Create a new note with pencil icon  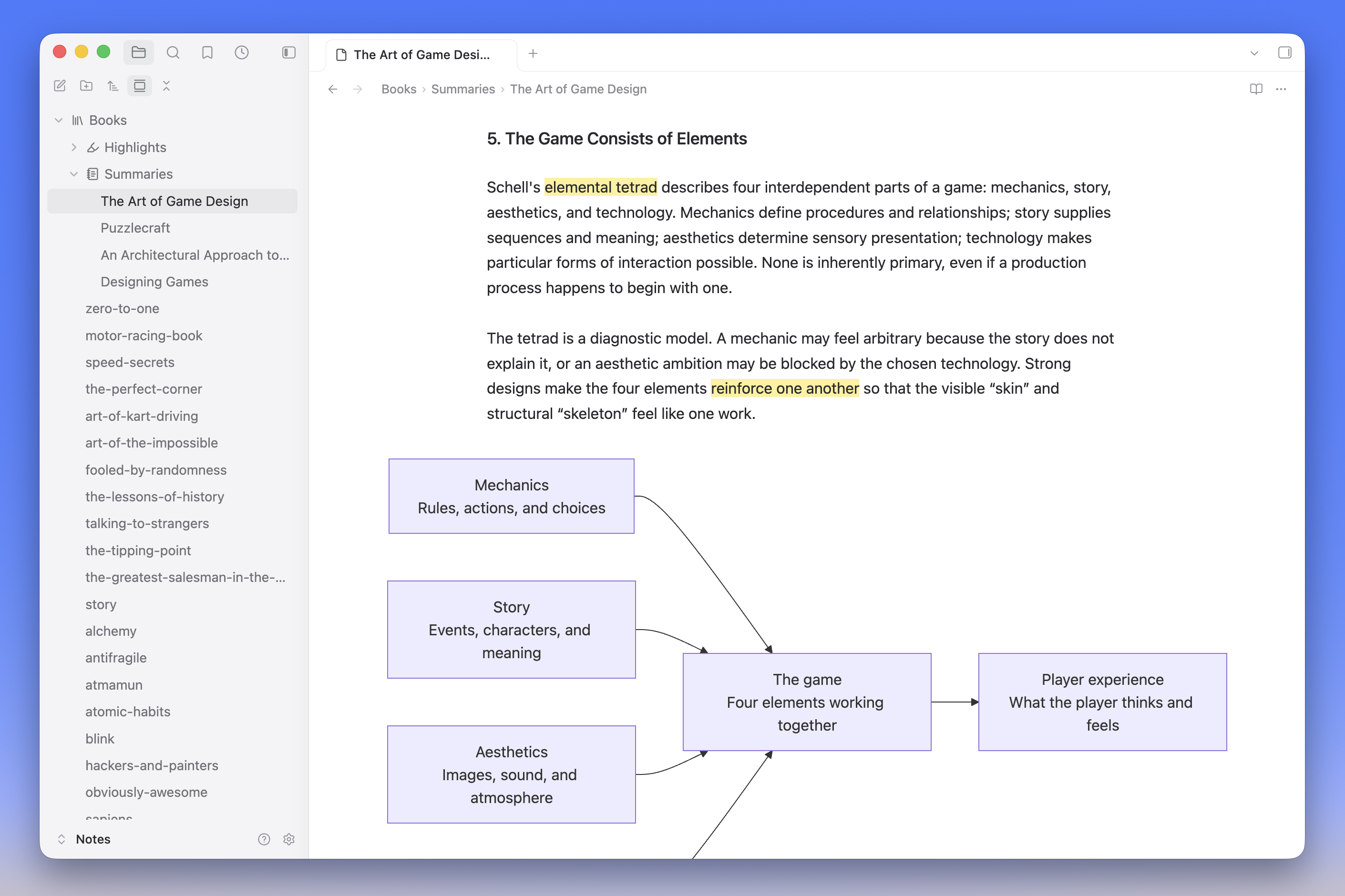pos(60,86)
